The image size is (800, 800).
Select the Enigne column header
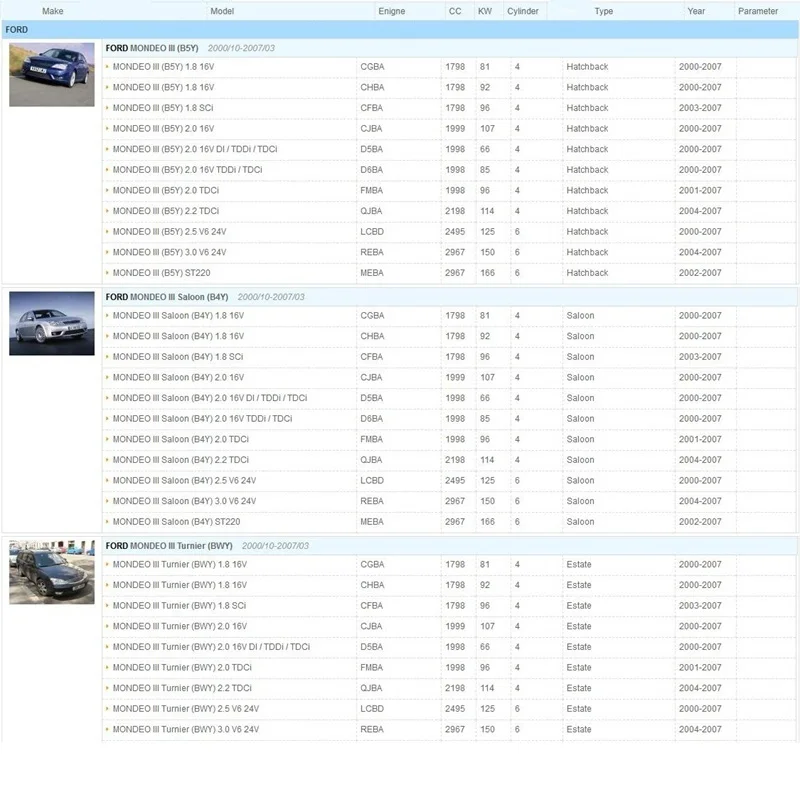click(x=391, y=11)
